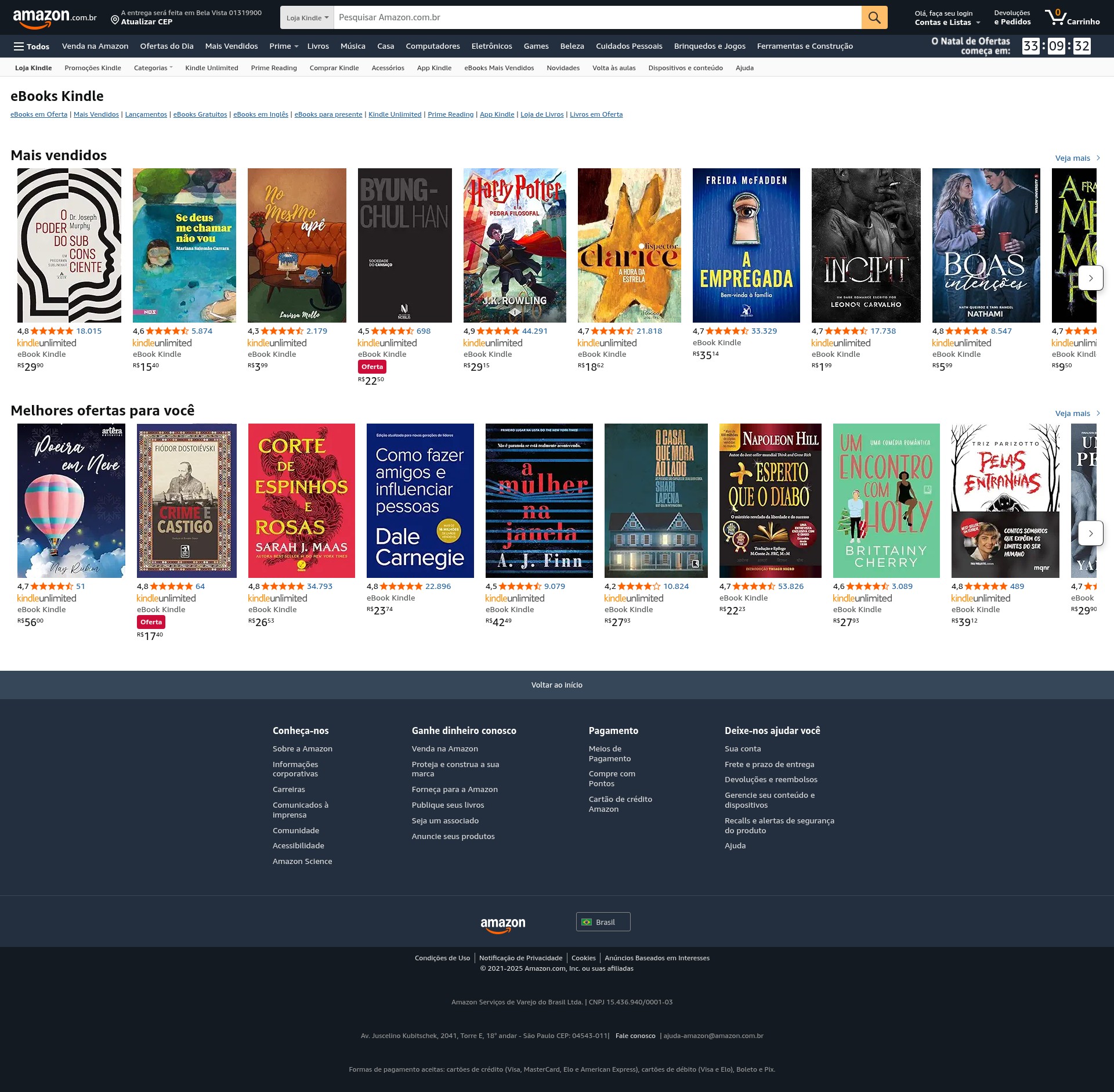Screen dimensions: 1114x1092
Task: Click Veja mais for Melhores ofertas
Action: coord(1077,413)
